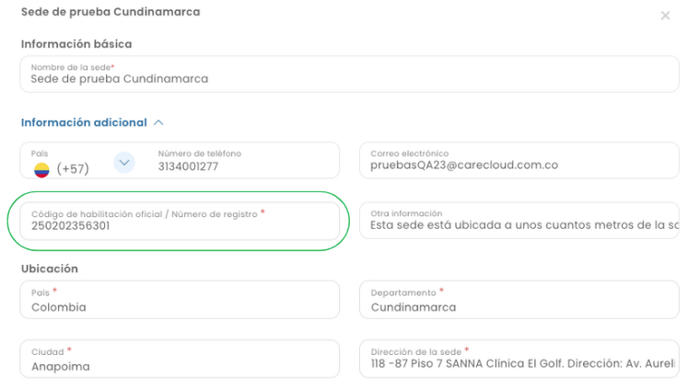Click the Información adicional heading link
The height and width of the screenshot is (390, 688).
tap(84, 122)
